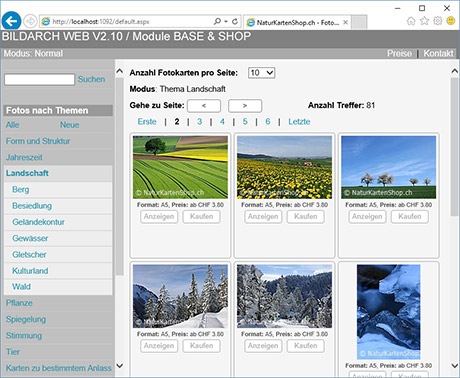Open the Tier theme

[13, 352]
